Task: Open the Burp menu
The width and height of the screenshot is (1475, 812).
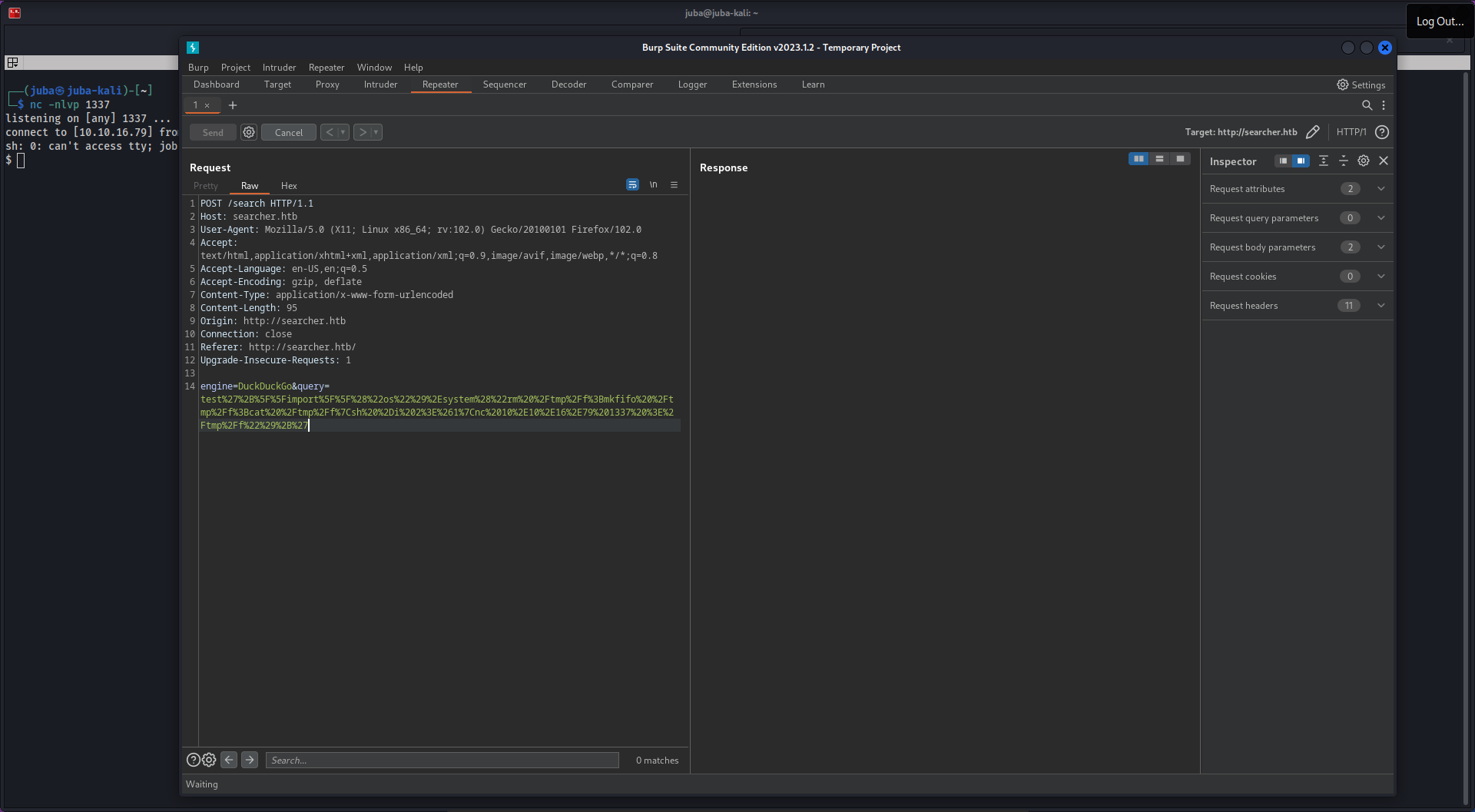Action: (x=198, y=68)
